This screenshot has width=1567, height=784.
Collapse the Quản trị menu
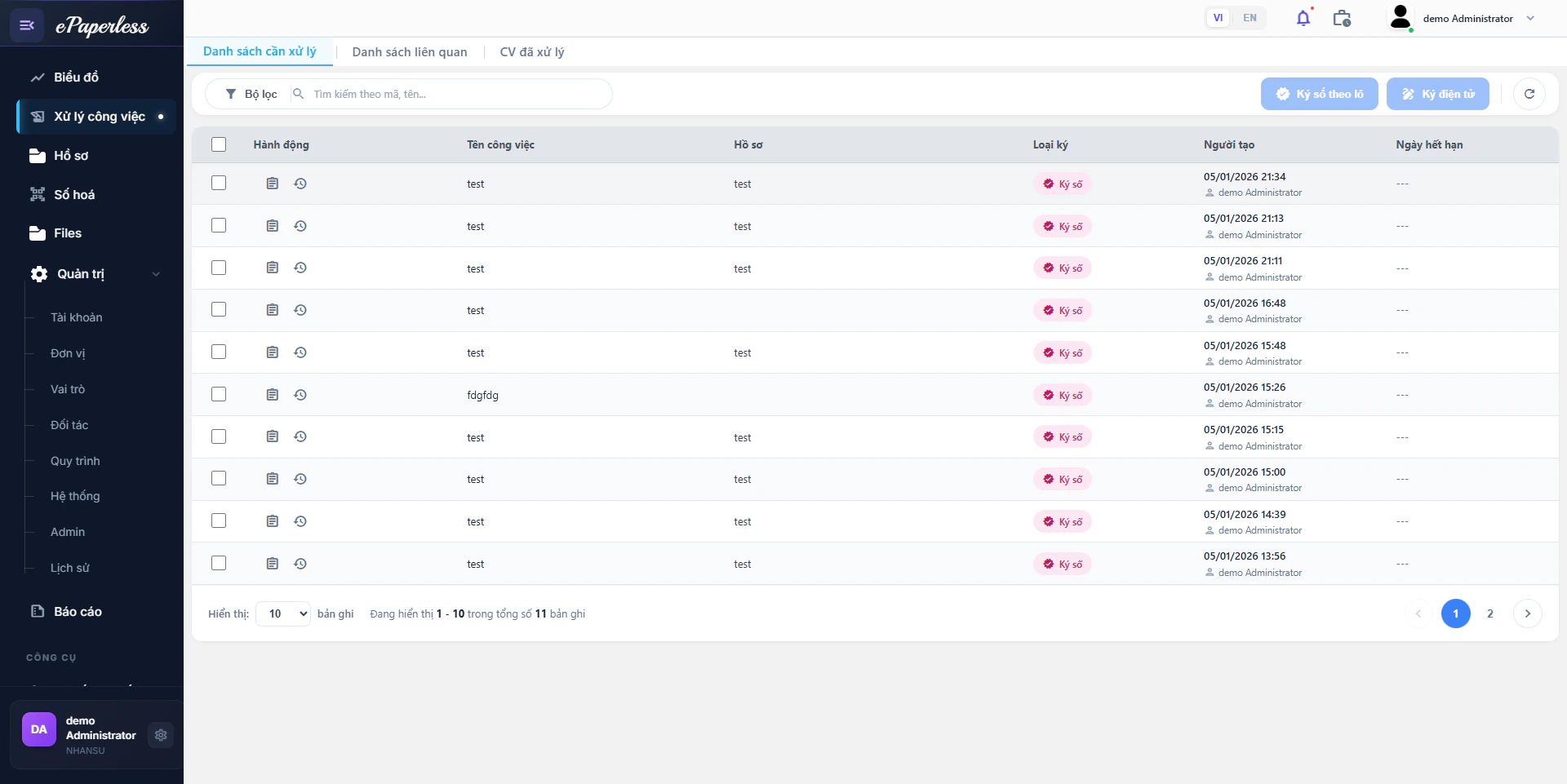[x=96, y=274]
